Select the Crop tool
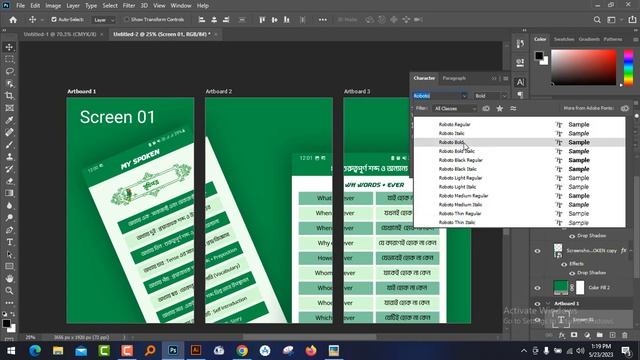 (9, 96)
